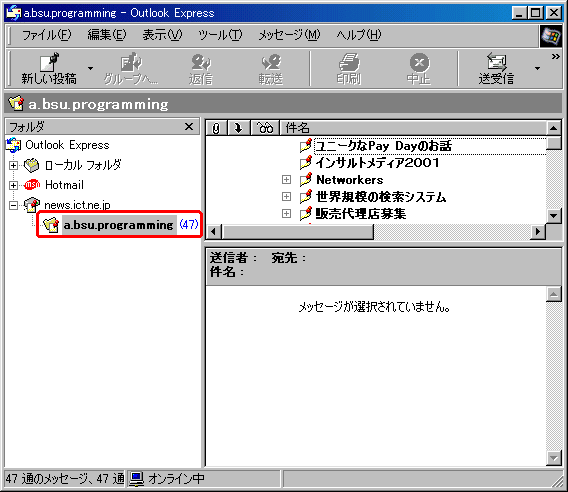
Task: Collapse the news.ict.ne.jp server node
Action: (13, 205)
